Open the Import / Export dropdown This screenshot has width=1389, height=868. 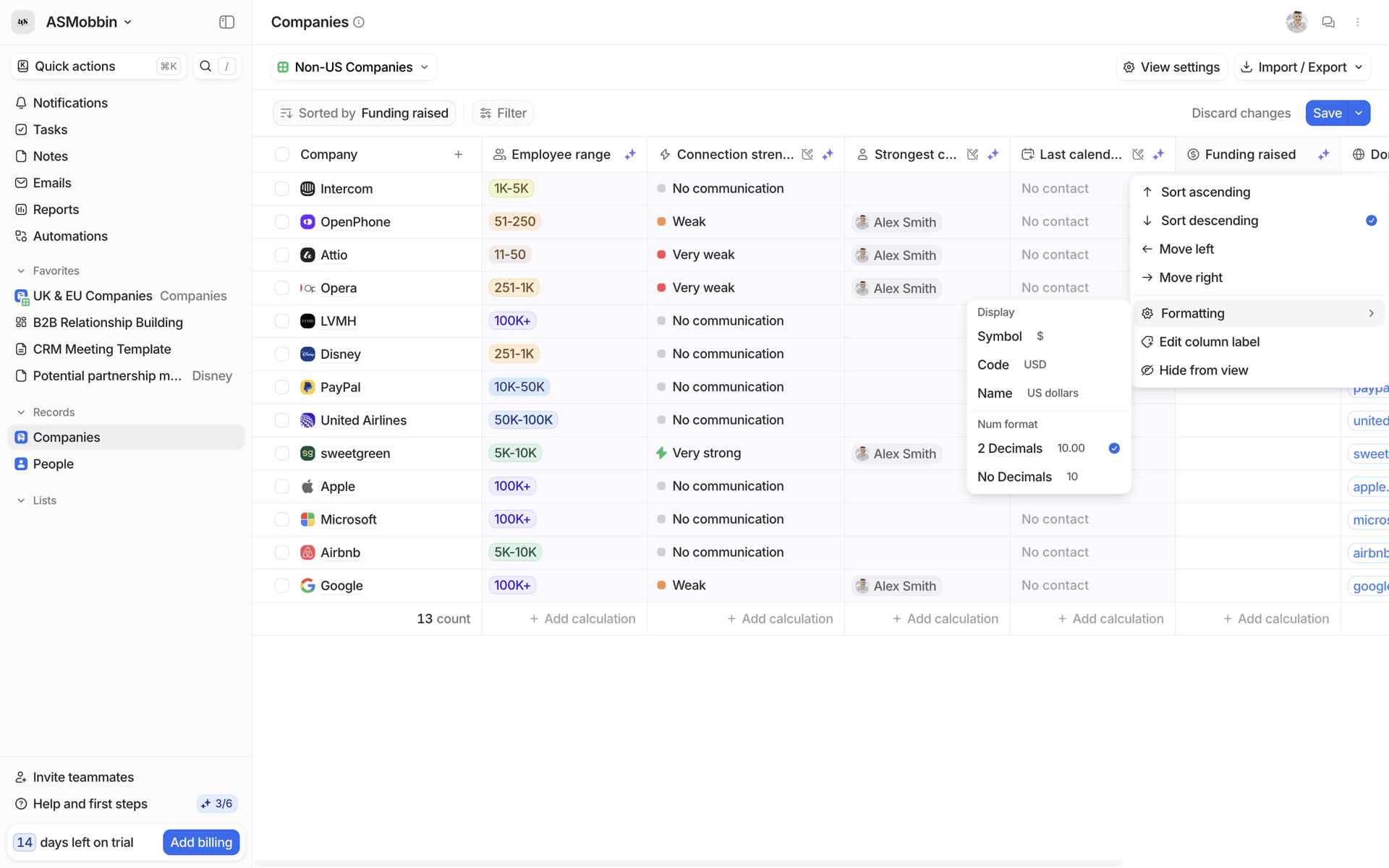point(1302,67)
